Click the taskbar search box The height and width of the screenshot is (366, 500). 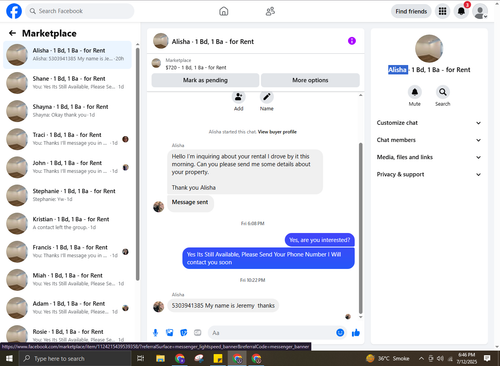point(75,358)
